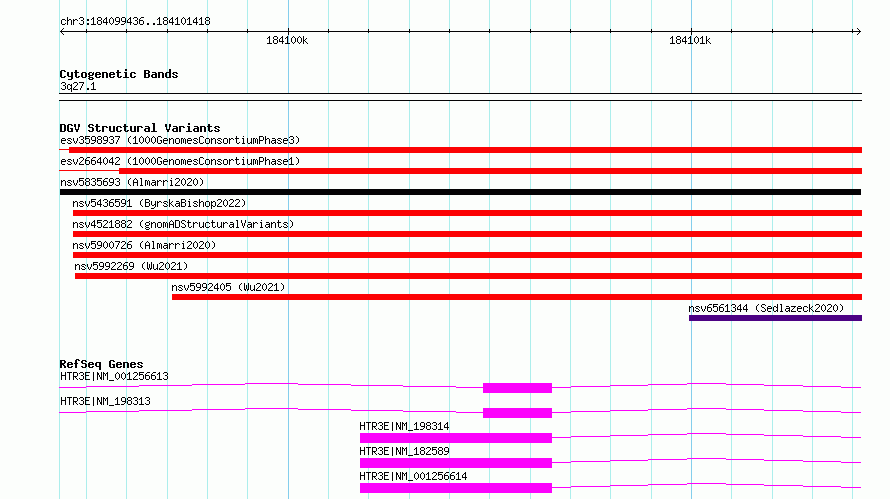
Task: Open nsv5436591 ByrskaBishop2022 label
Action: 159,203
